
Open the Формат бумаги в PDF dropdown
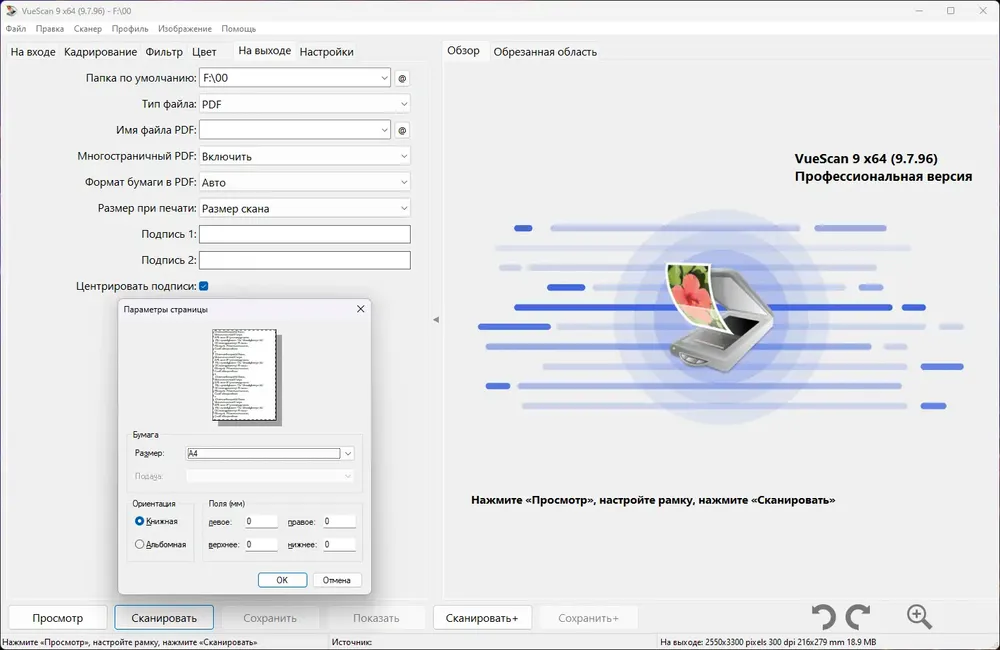tap(404, 182)
